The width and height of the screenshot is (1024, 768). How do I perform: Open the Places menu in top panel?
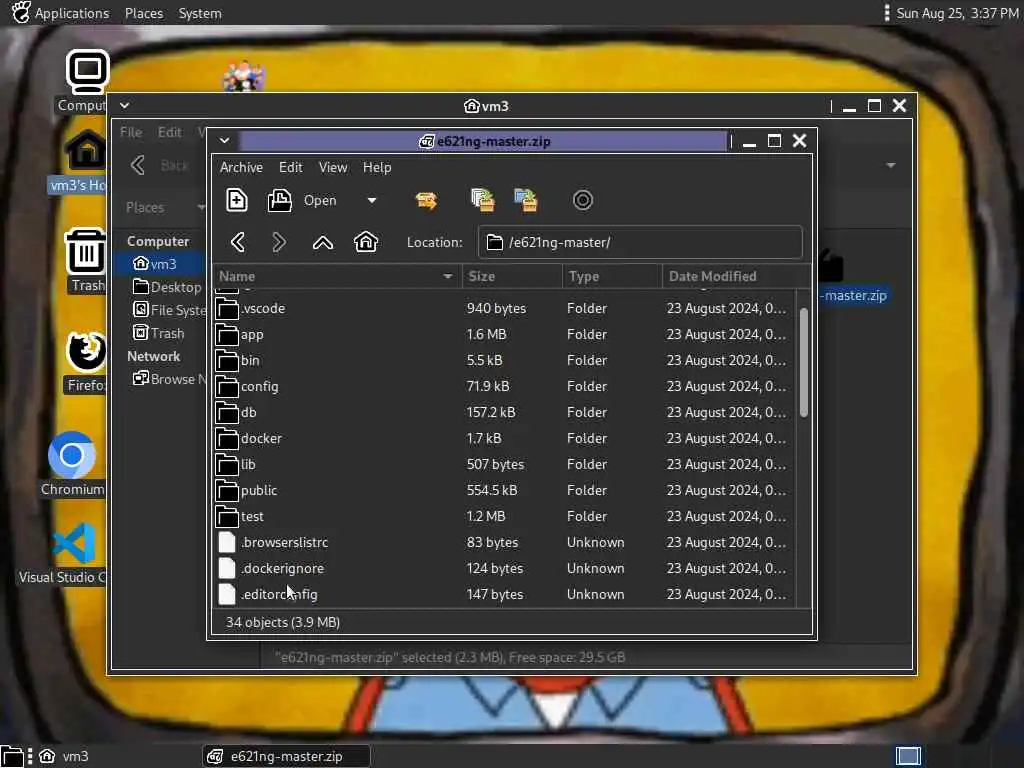click(144, 13)
